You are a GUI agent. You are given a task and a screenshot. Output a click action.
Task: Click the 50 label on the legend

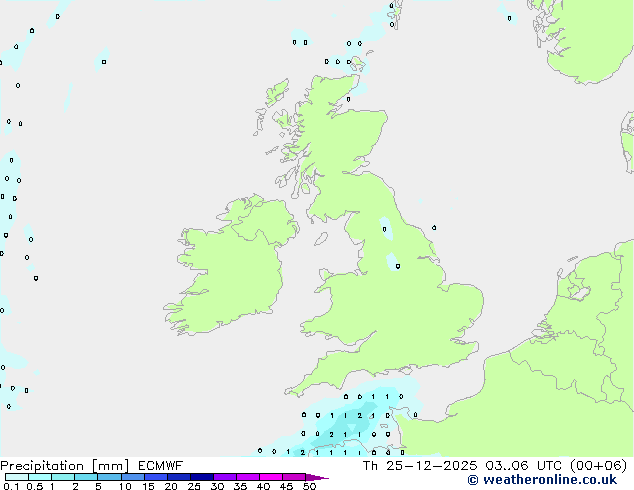click(x=309, y=487)
